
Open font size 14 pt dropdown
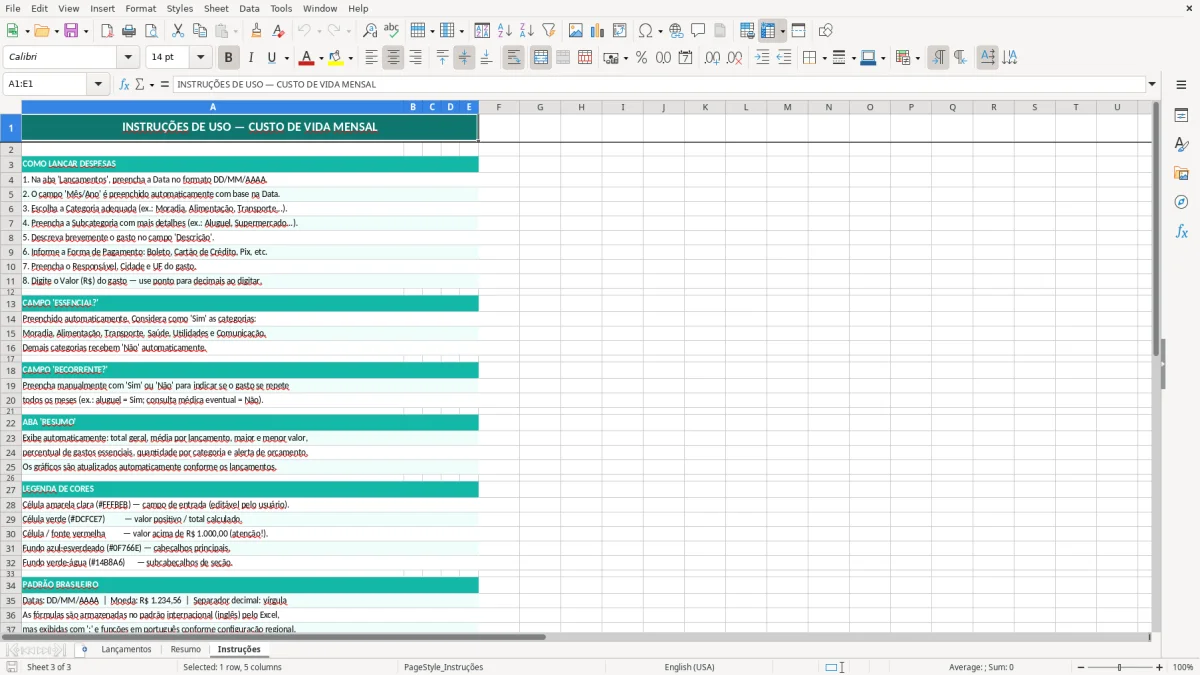tap(201, 58)
